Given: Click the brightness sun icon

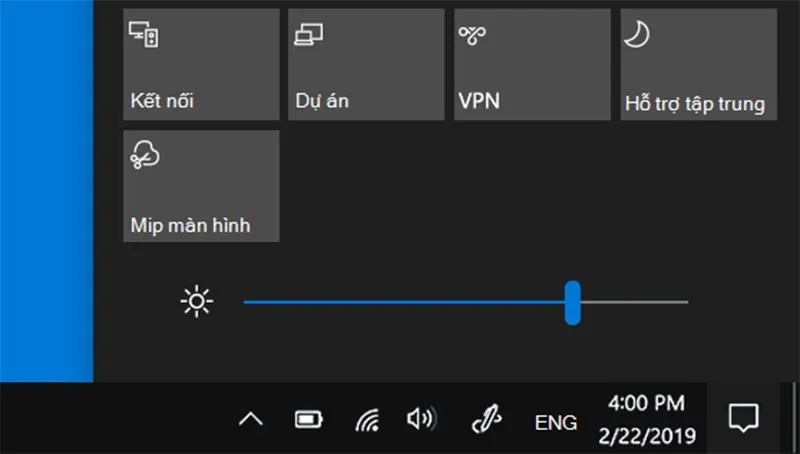Looking at the screenshot, I should 196,301.
